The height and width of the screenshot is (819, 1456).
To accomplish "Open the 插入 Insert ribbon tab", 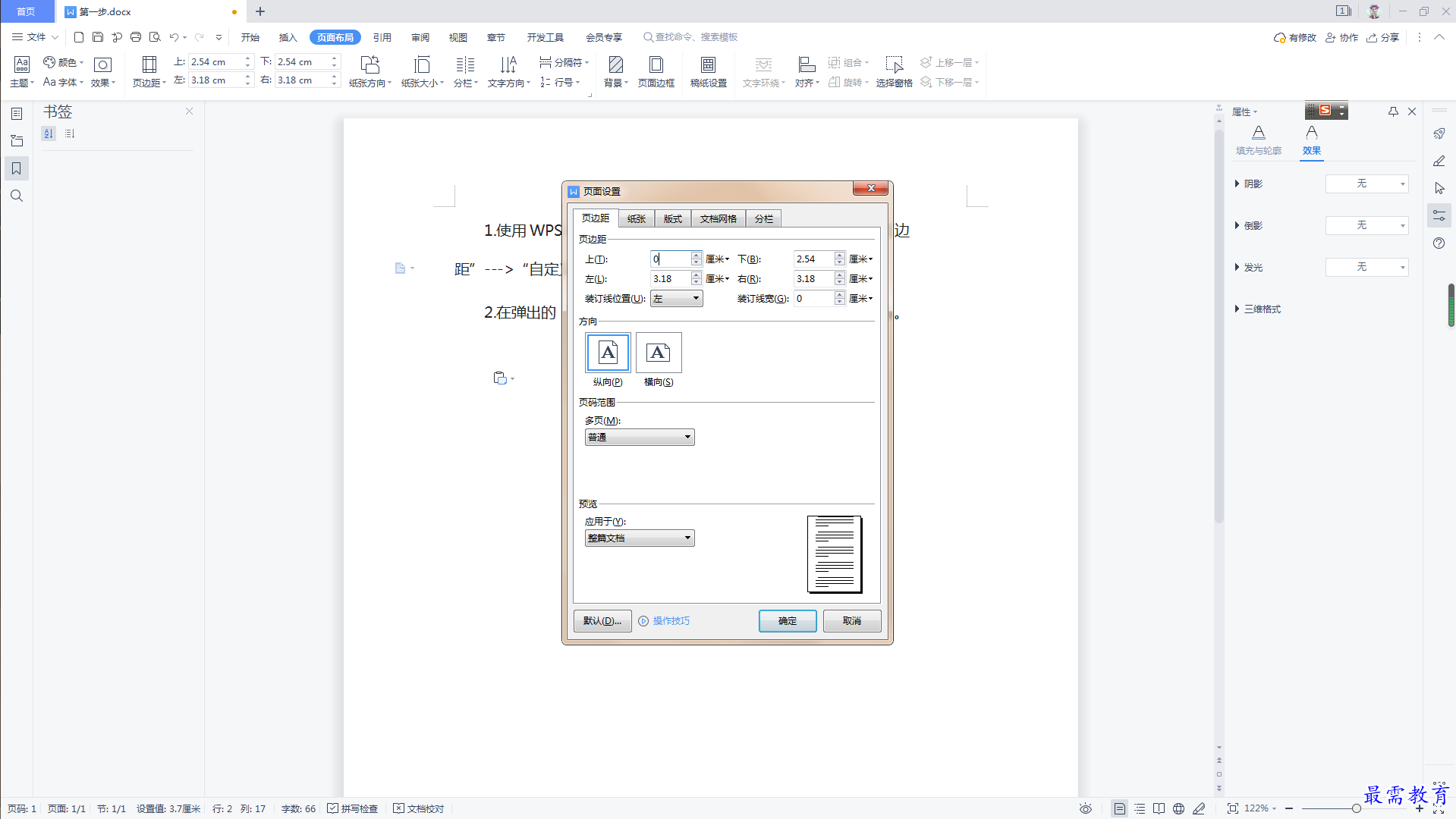I will point(288,37).
